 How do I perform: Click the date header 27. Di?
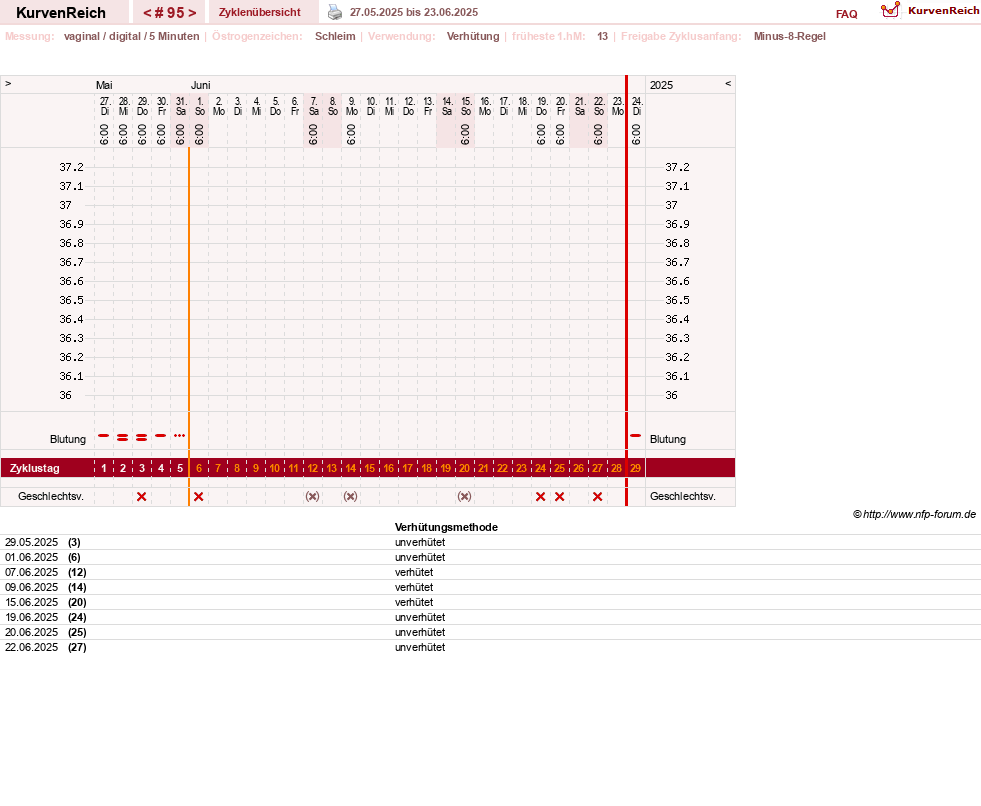tap(104, 106)
